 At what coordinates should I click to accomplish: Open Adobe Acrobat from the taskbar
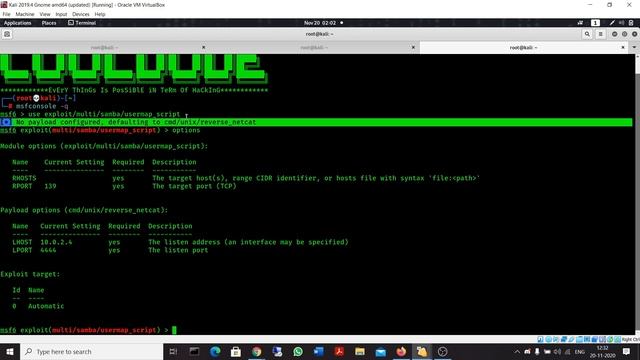339,351
